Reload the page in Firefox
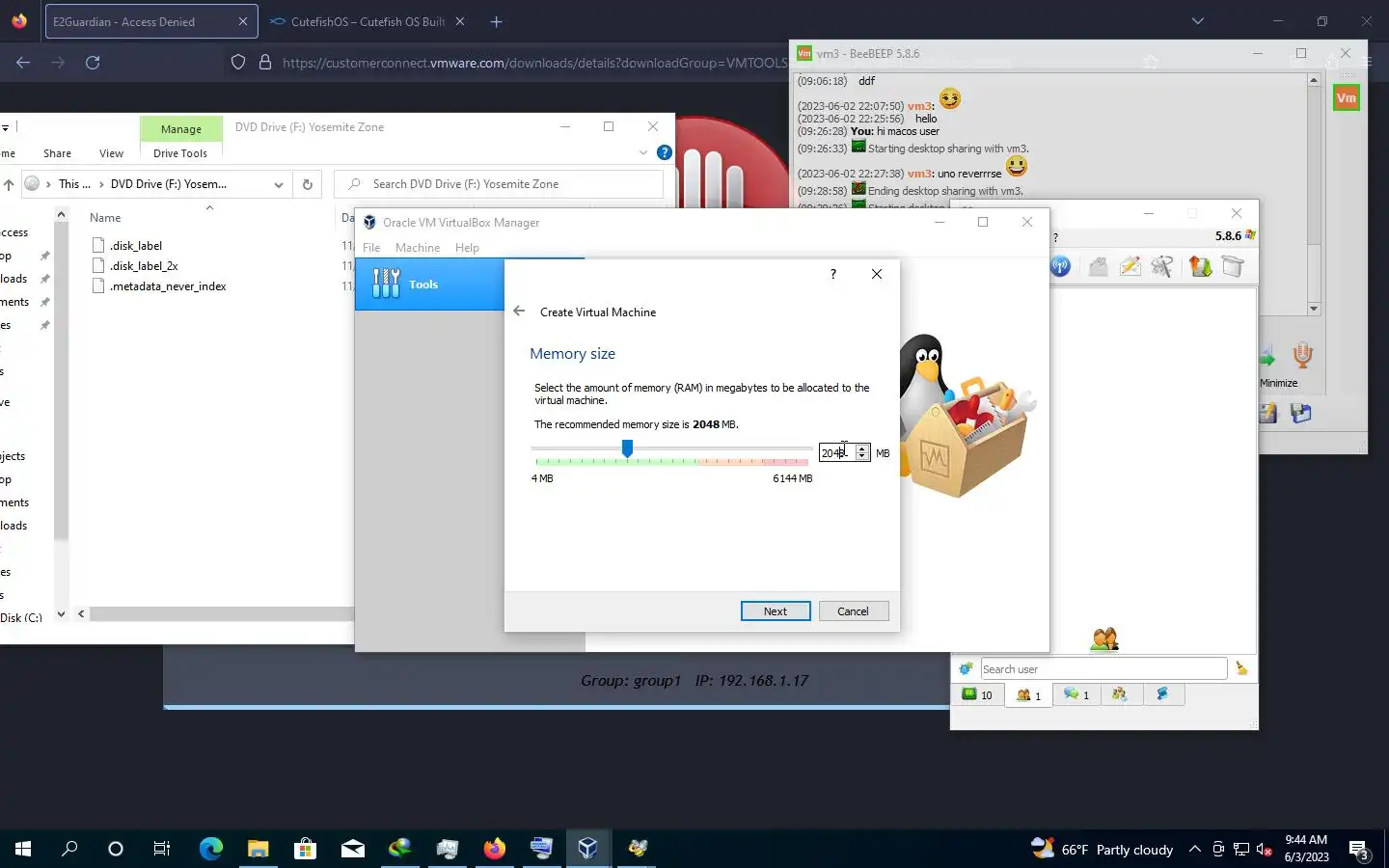 pyautogui.click(x=93, y=63)
